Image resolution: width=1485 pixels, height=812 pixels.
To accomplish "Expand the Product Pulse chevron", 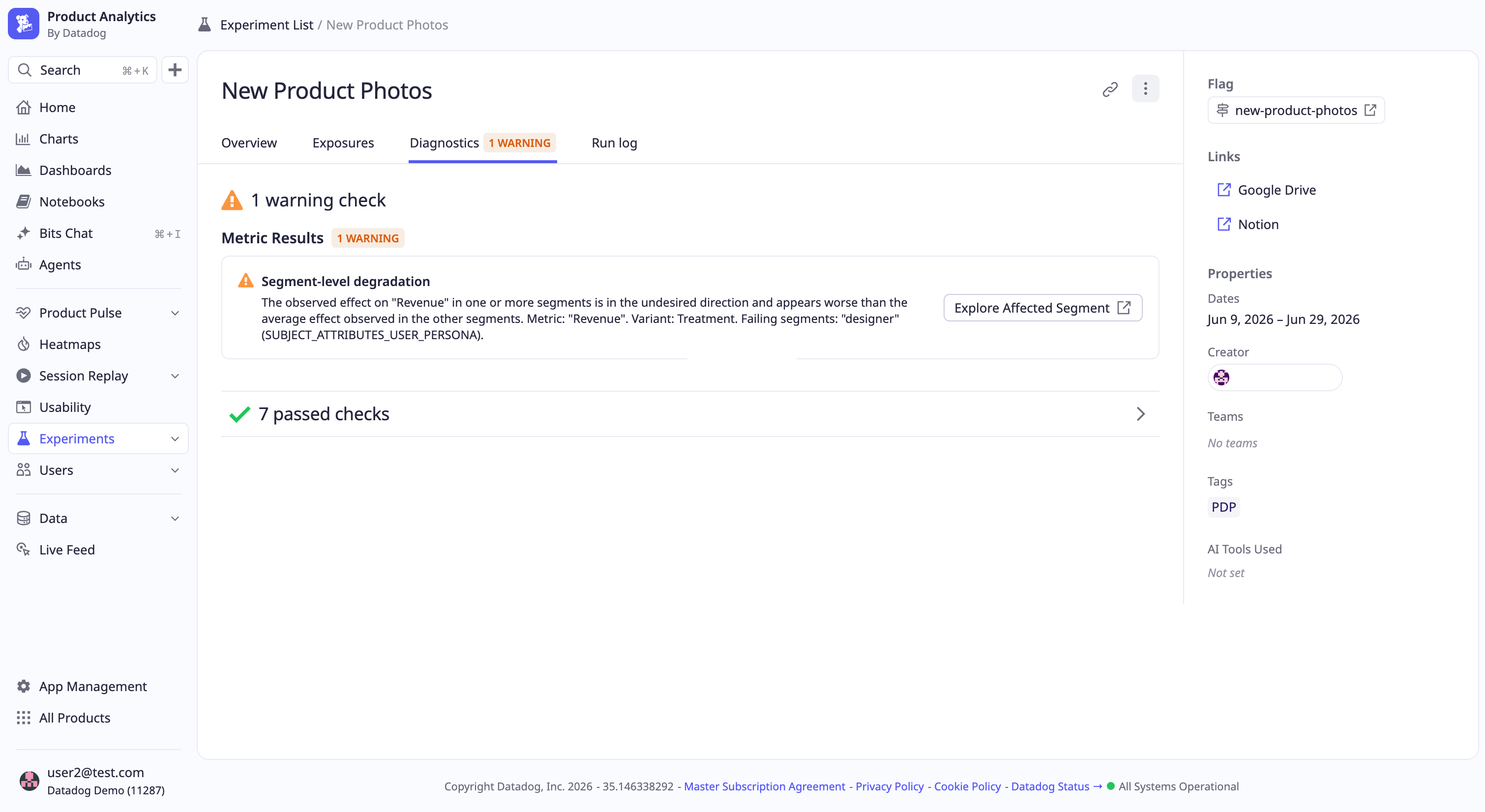I will (175, 313).
